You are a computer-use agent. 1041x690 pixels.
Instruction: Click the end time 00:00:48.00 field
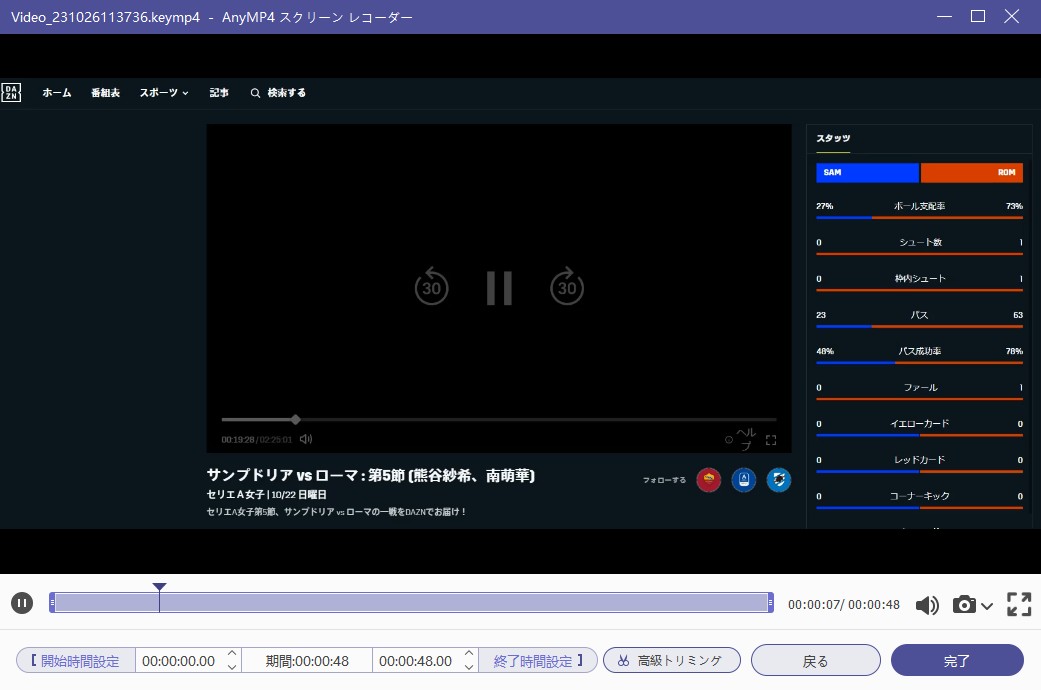415,661
